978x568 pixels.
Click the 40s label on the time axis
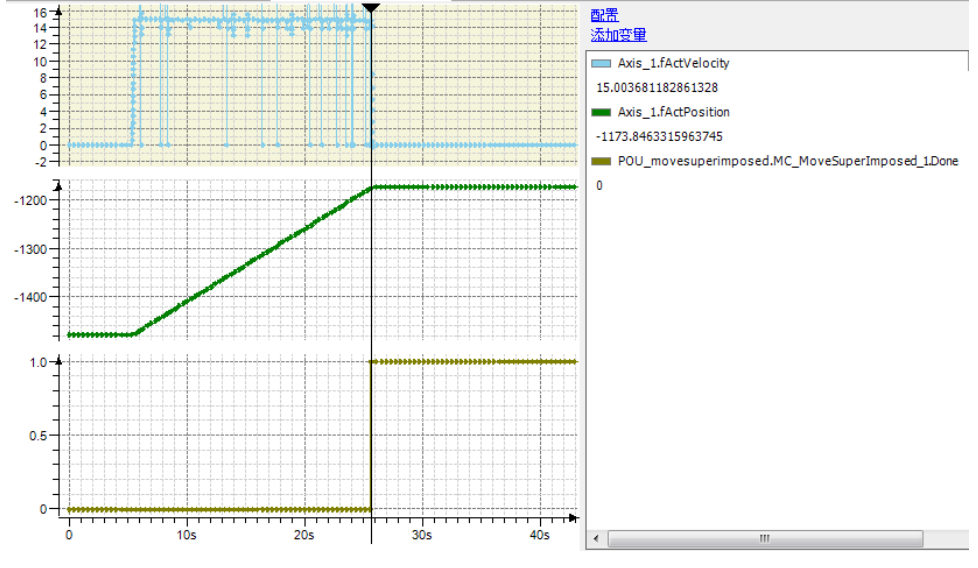point(540,535)
